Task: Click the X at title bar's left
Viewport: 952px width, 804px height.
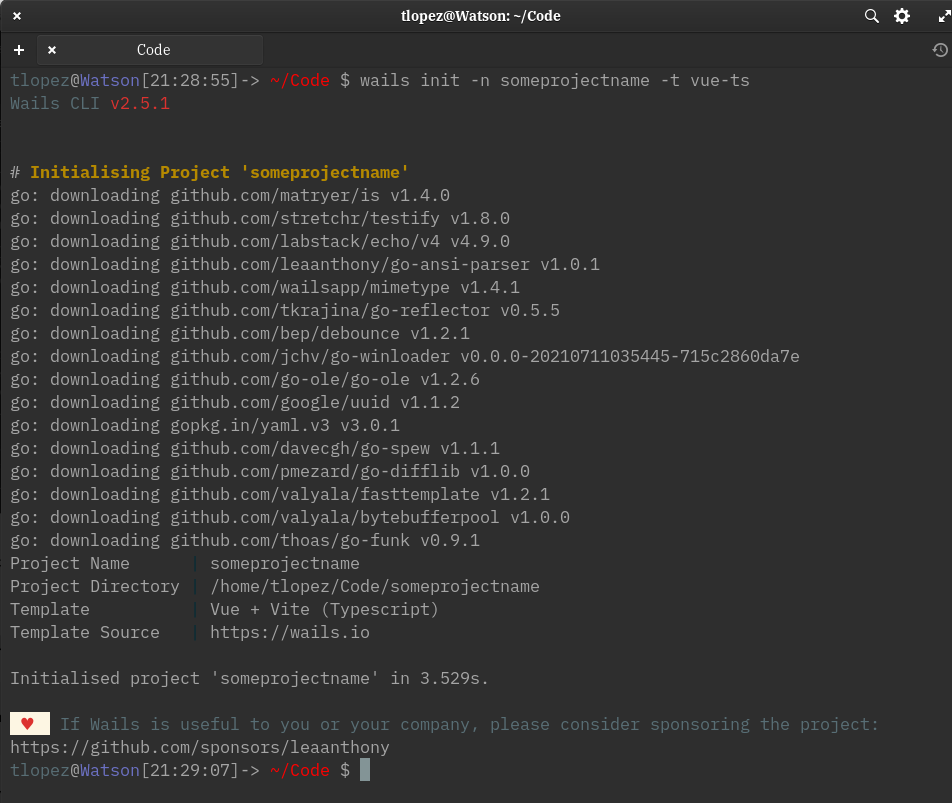Action: point(17,16)
